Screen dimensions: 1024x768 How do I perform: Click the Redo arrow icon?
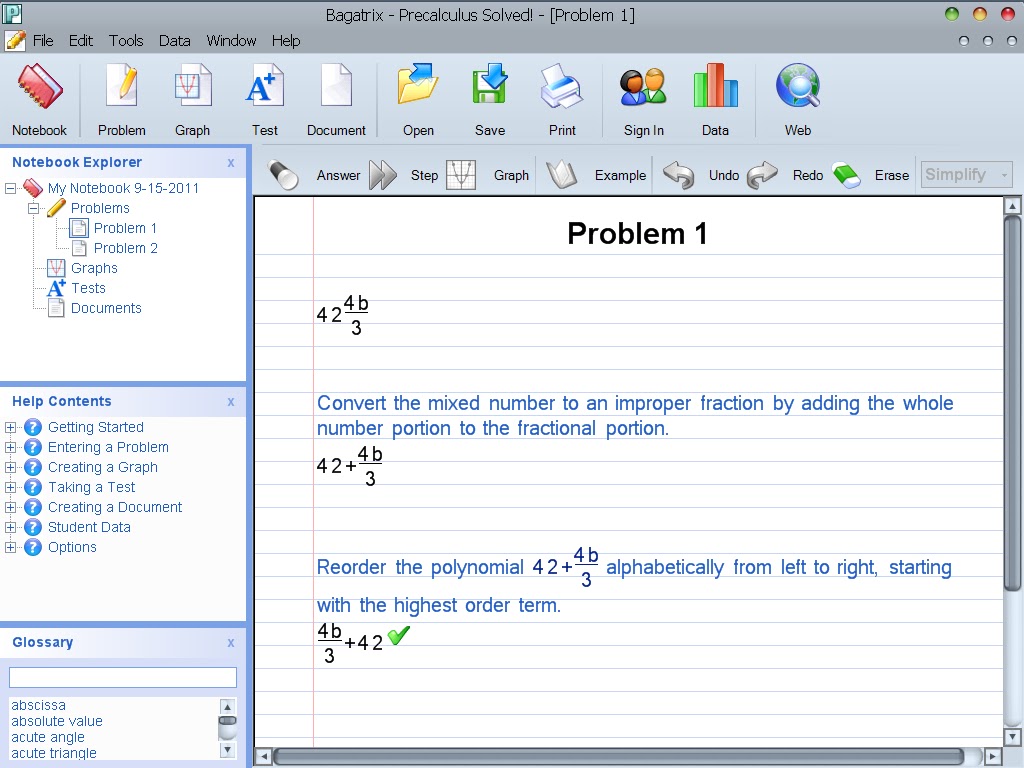tap(762, 175)
